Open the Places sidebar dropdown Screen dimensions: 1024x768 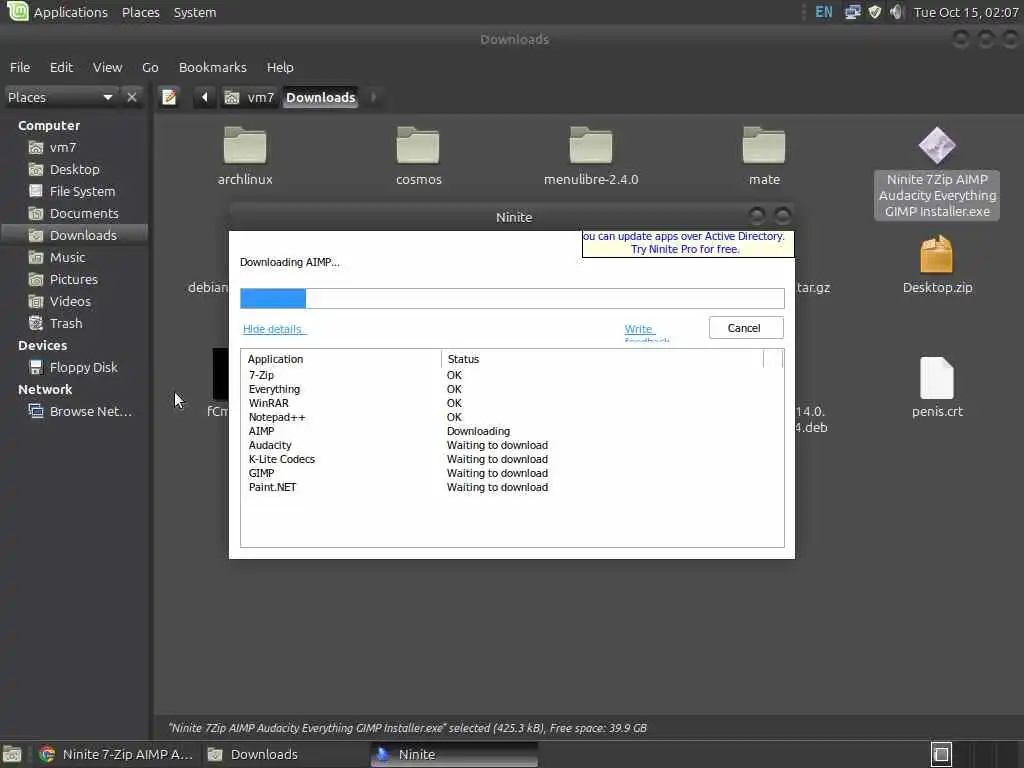[61, 97]
